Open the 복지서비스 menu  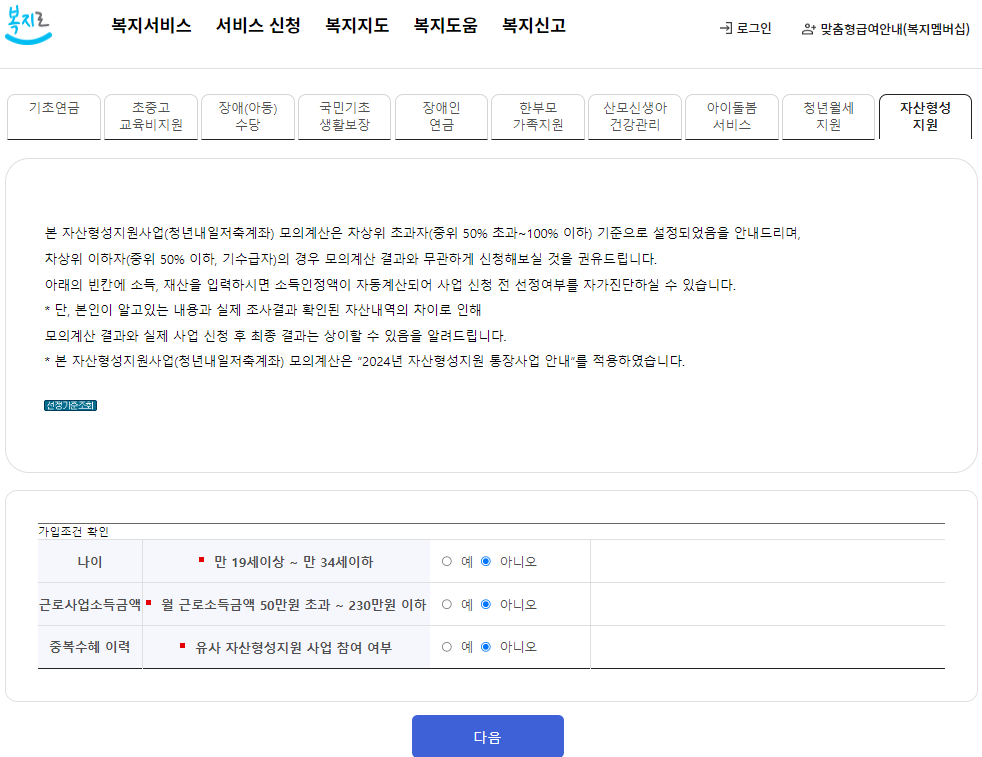tap(150, 27)
